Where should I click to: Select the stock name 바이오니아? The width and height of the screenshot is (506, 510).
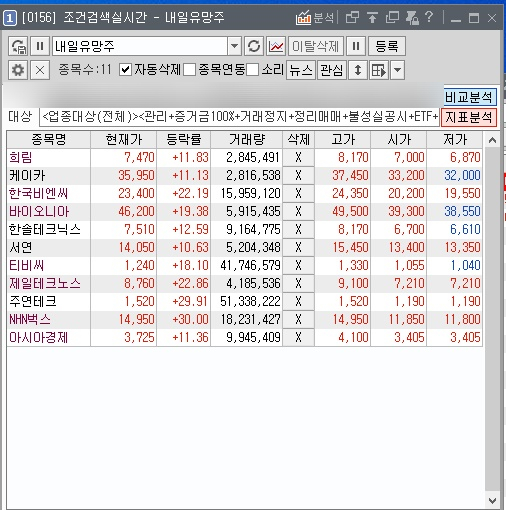click(x=39, y=211)
